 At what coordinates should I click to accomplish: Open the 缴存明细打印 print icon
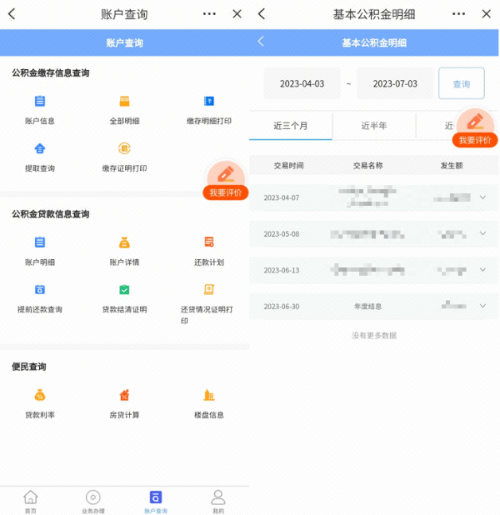point(209,101)
